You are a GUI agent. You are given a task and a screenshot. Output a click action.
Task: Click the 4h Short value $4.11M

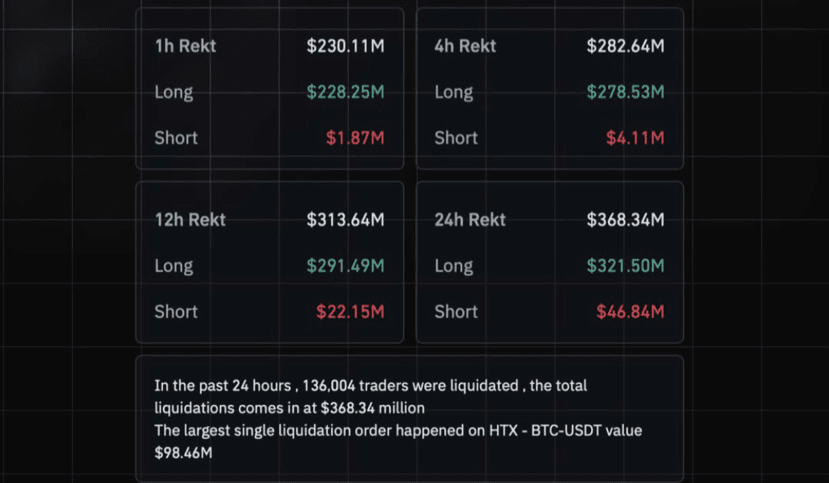[635, 138]
